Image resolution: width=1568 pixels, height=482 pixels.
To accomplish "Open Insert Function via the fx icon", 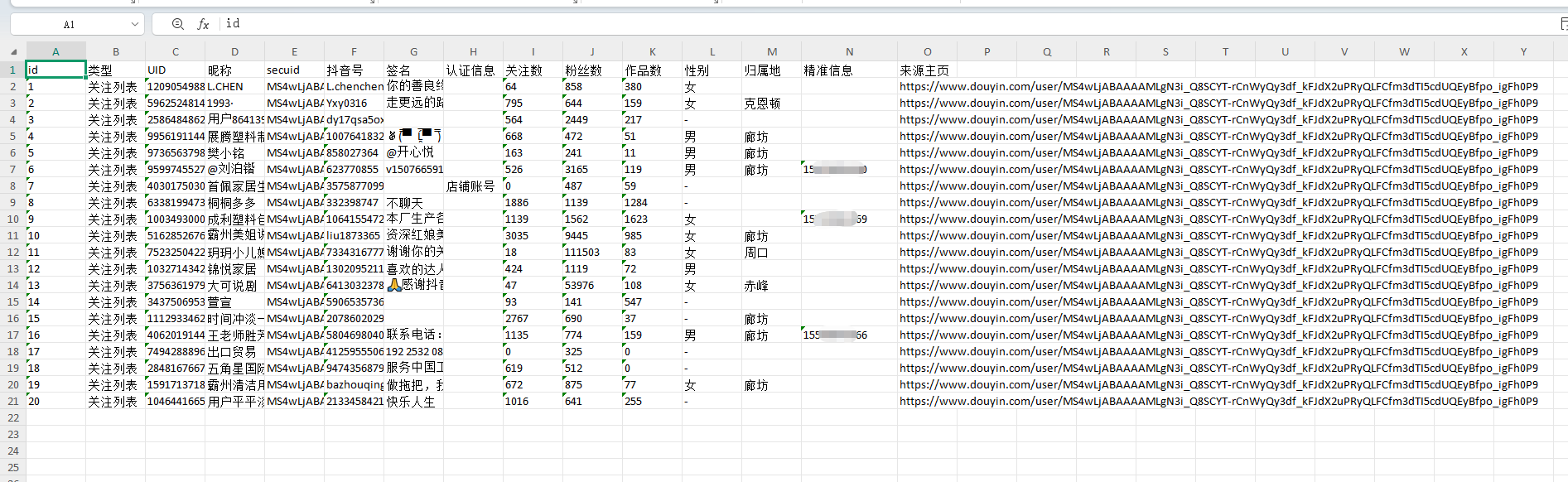I will 203,24.
